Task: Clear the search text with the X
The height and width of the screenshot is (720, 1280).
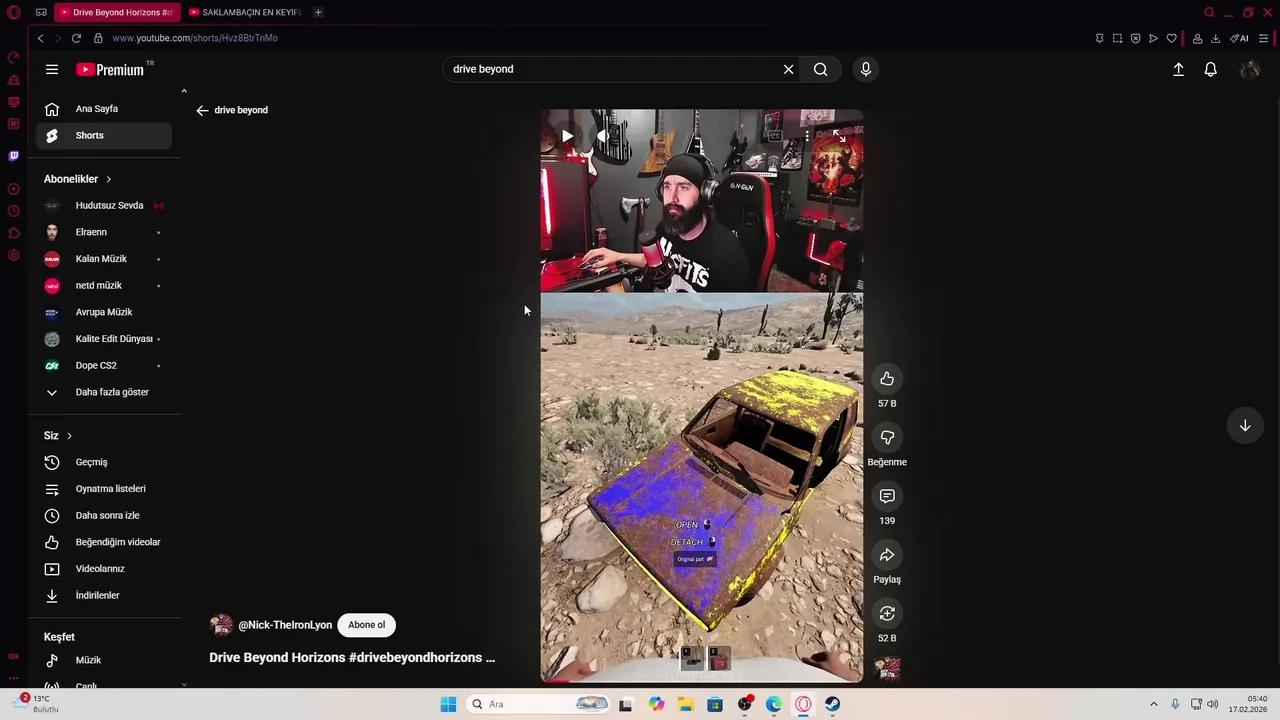Action: coord(788,69)
